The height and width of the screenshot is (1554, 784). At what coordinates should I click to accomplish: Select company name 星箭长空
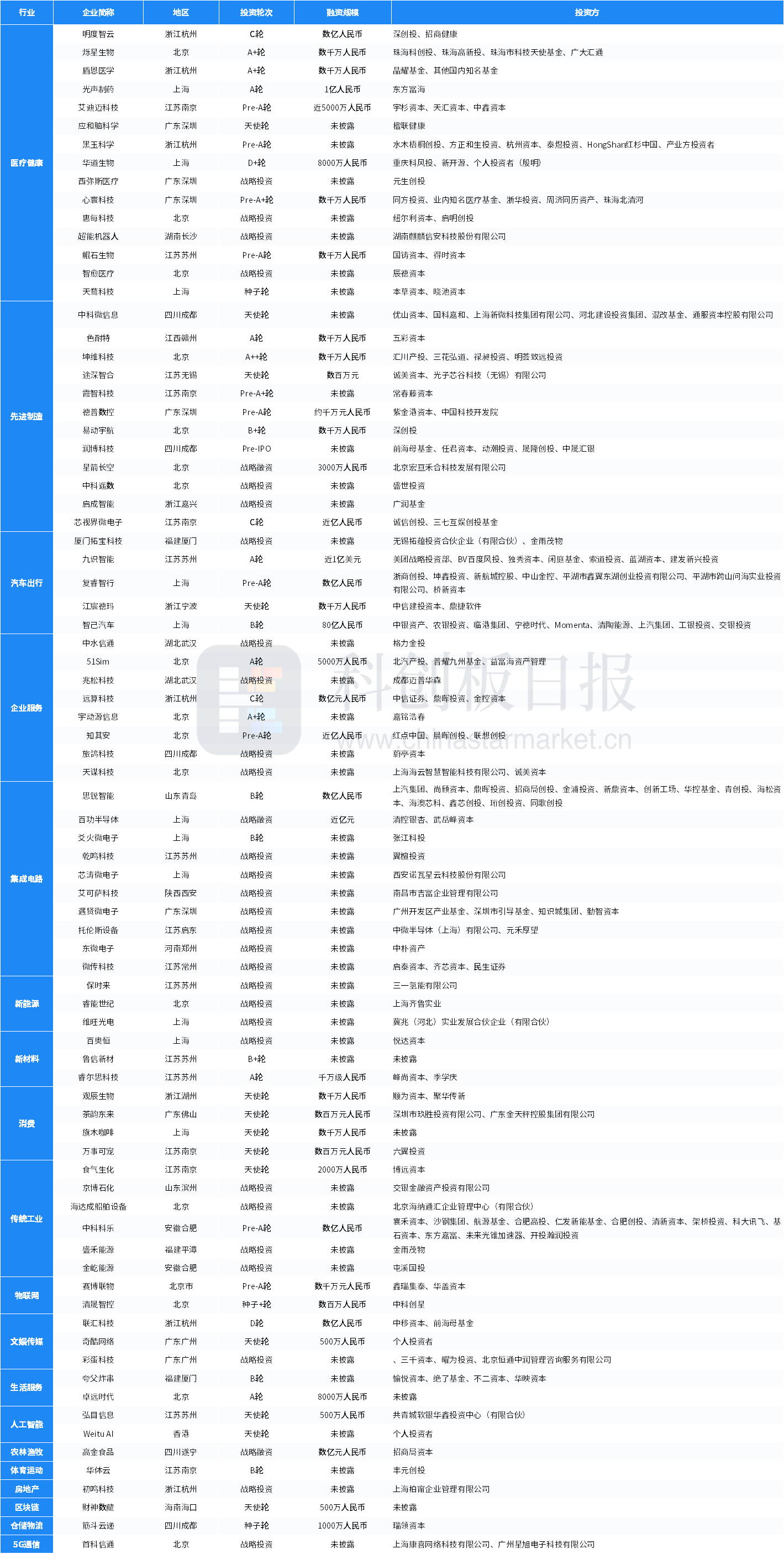98,468
